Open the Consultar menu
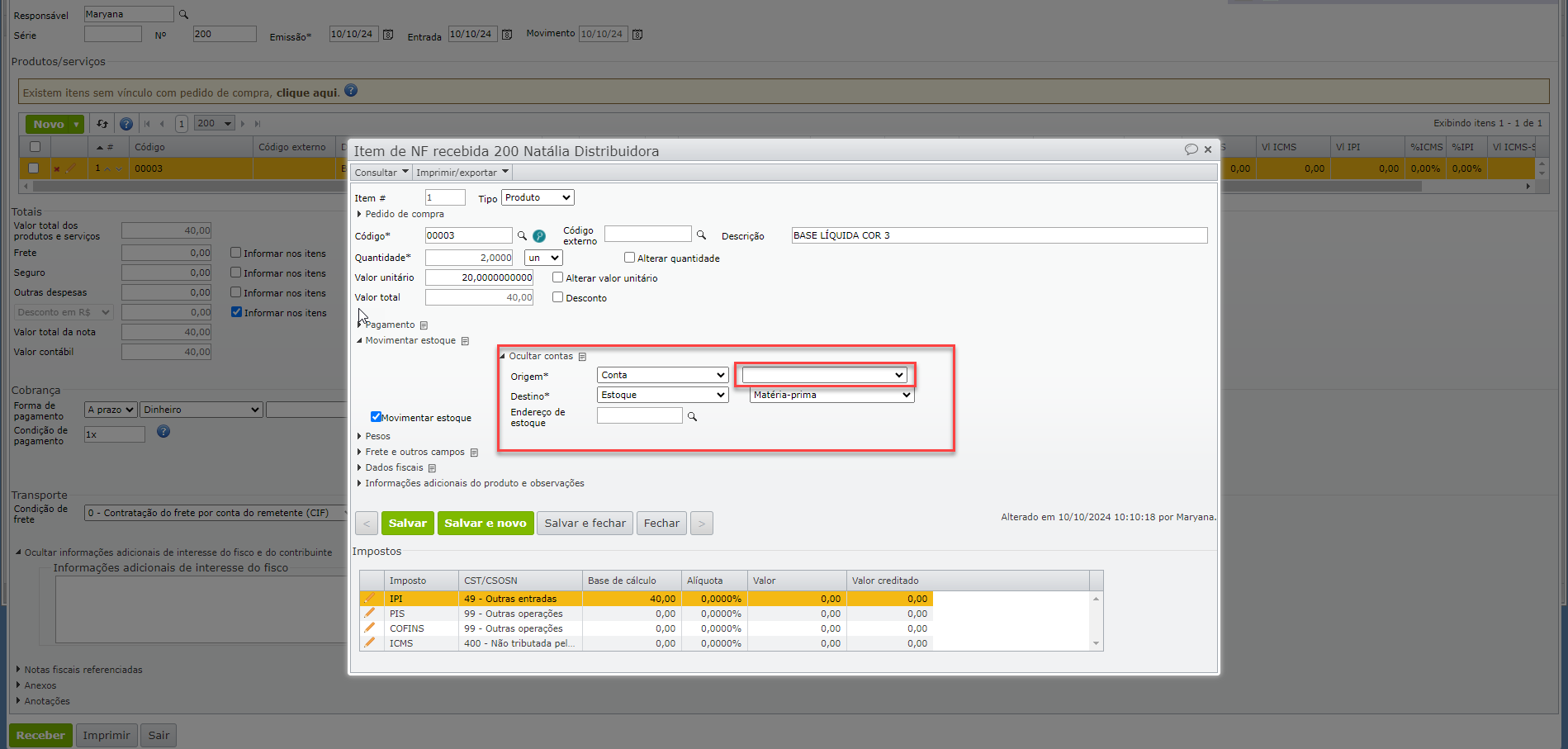Viewport: 1568px width, 749px height. tap(381, 173)
